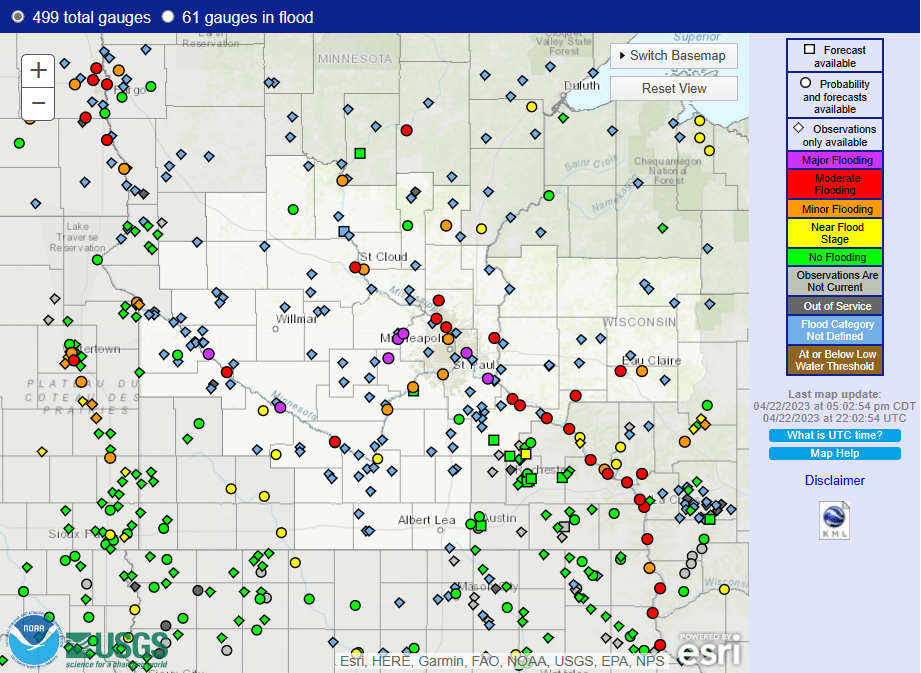Screen dimensions: 921x673
Task: Select the green gauge near Saint Croix label
Action: [549, 196]
